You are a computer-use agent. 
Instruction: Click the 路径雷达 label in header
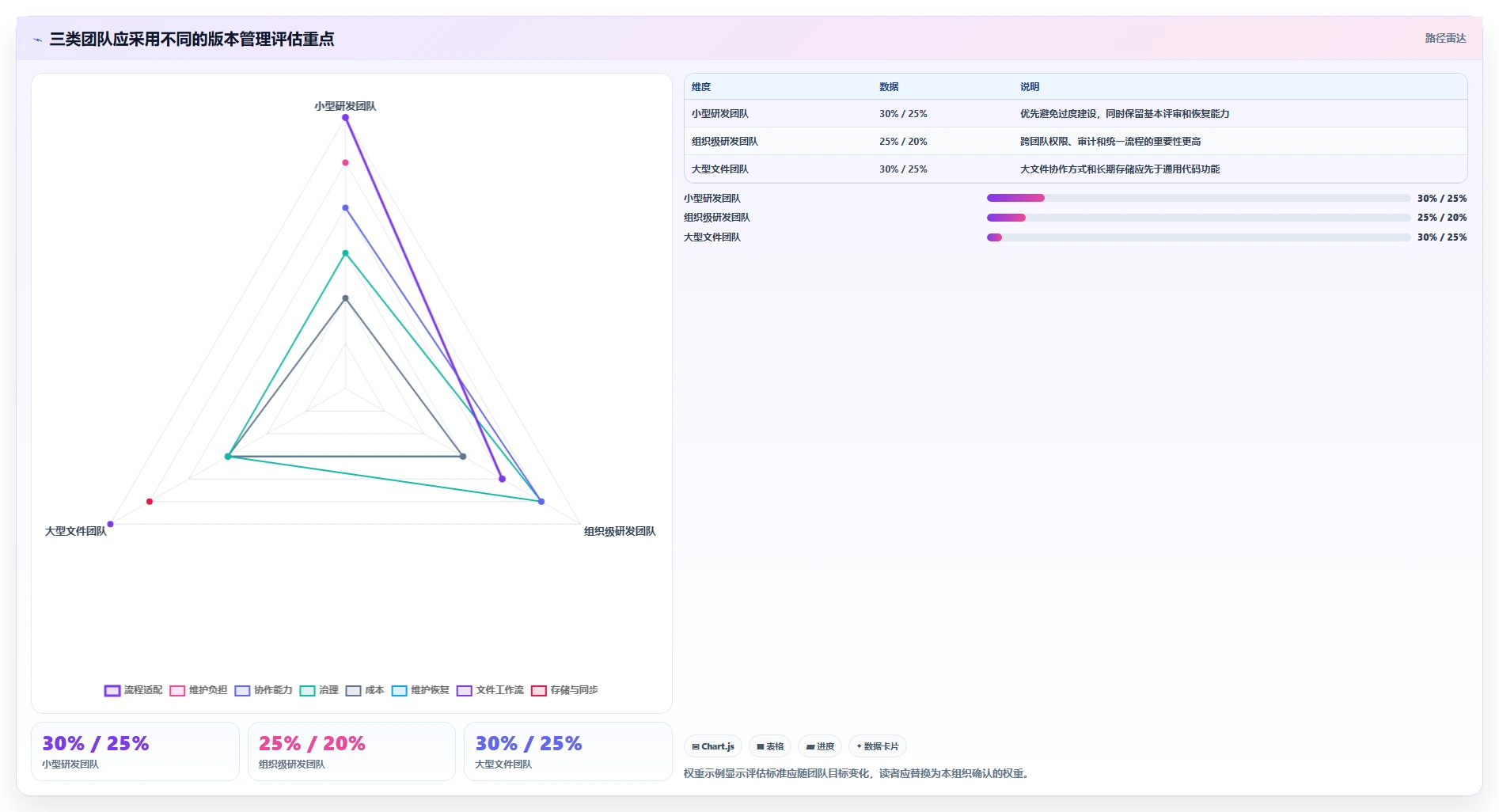coord(1445,38)
